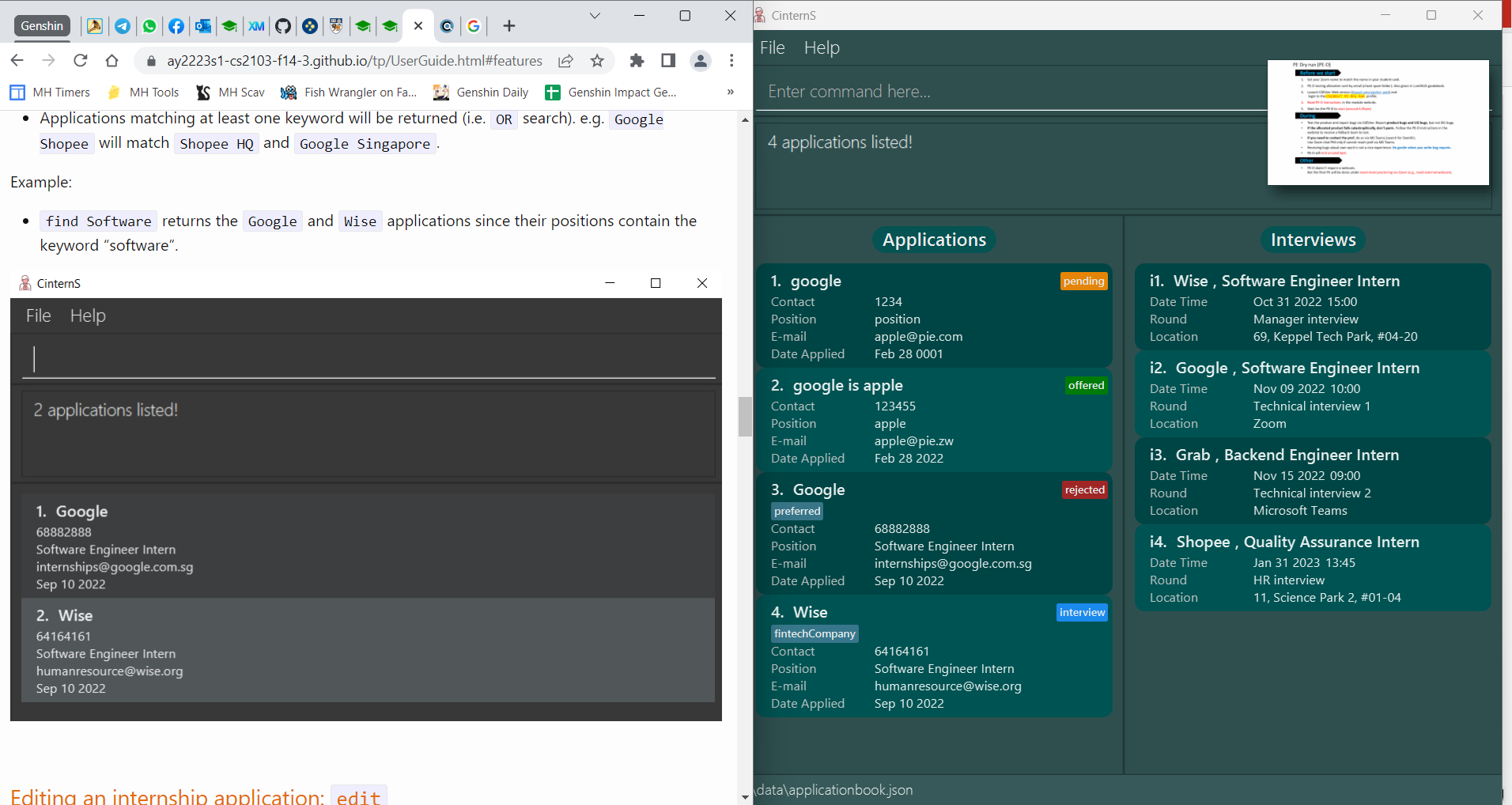
Task: Open the Help menu in CinternS app
Action: [822, 47]
